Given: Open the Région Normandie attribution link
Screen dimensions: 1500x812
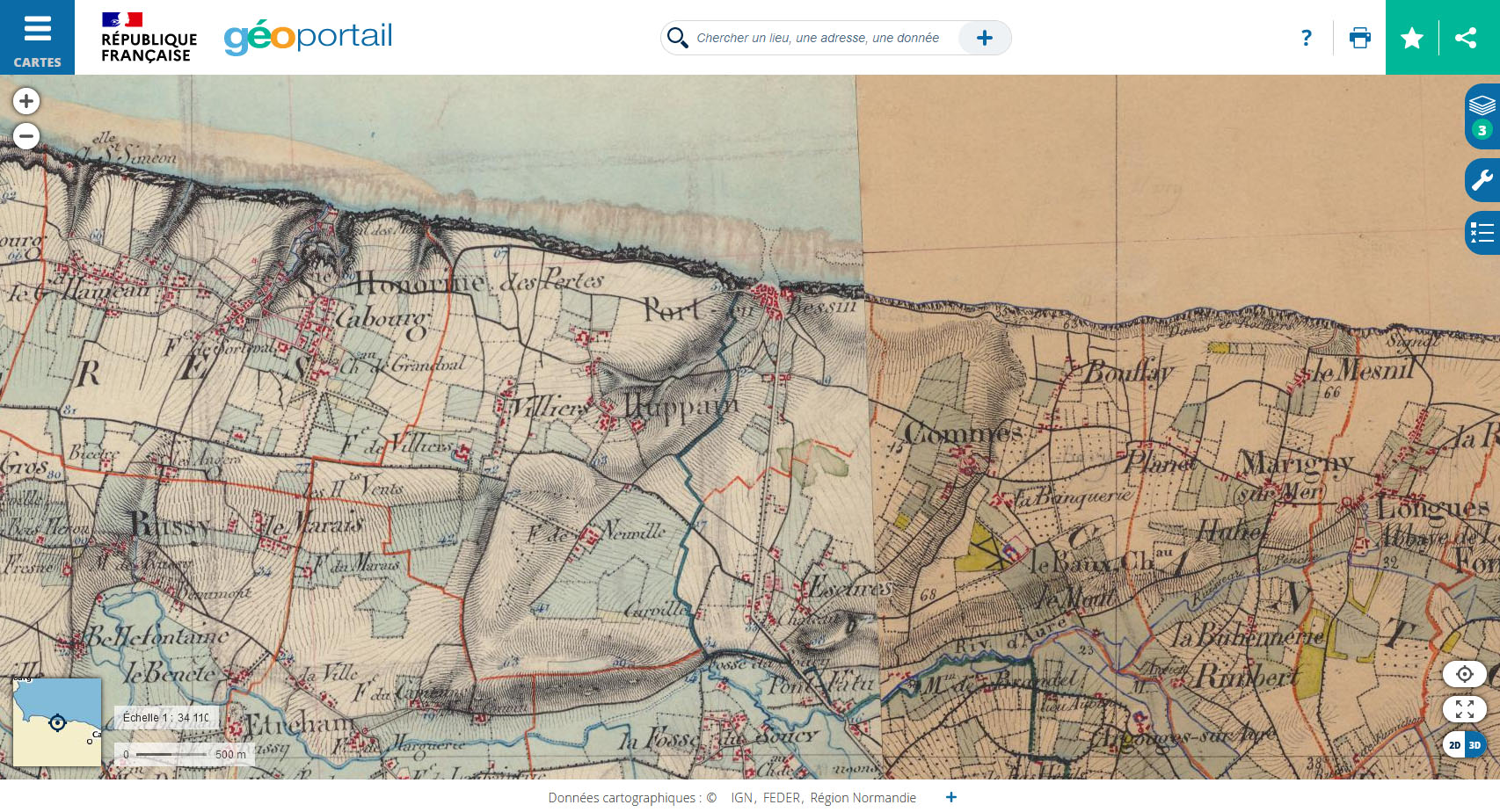Looking at the screenshot, I should (x=863, y=798).
